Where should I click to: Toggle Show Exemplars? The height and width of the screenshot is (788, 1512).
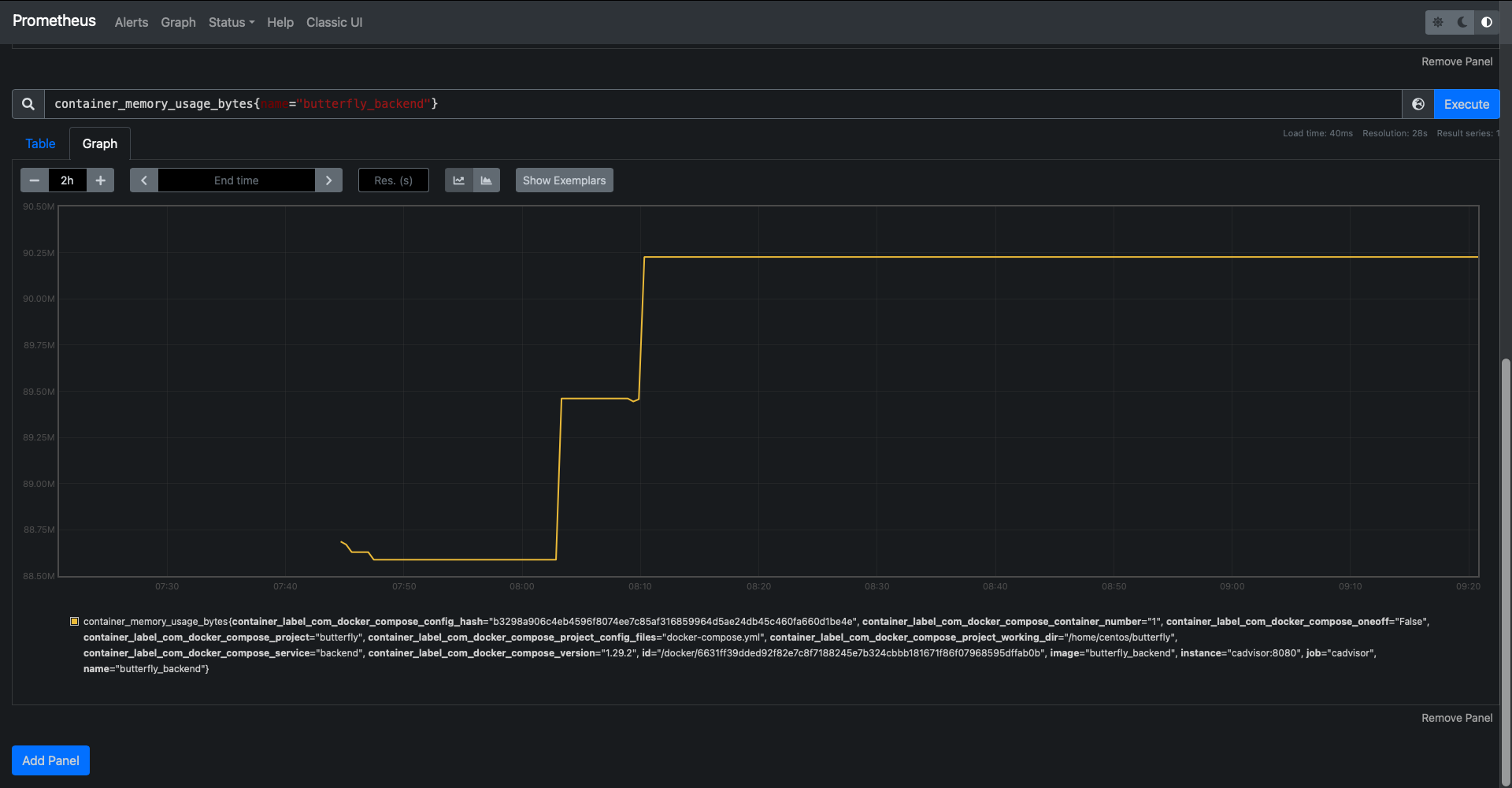coord(565,180)
